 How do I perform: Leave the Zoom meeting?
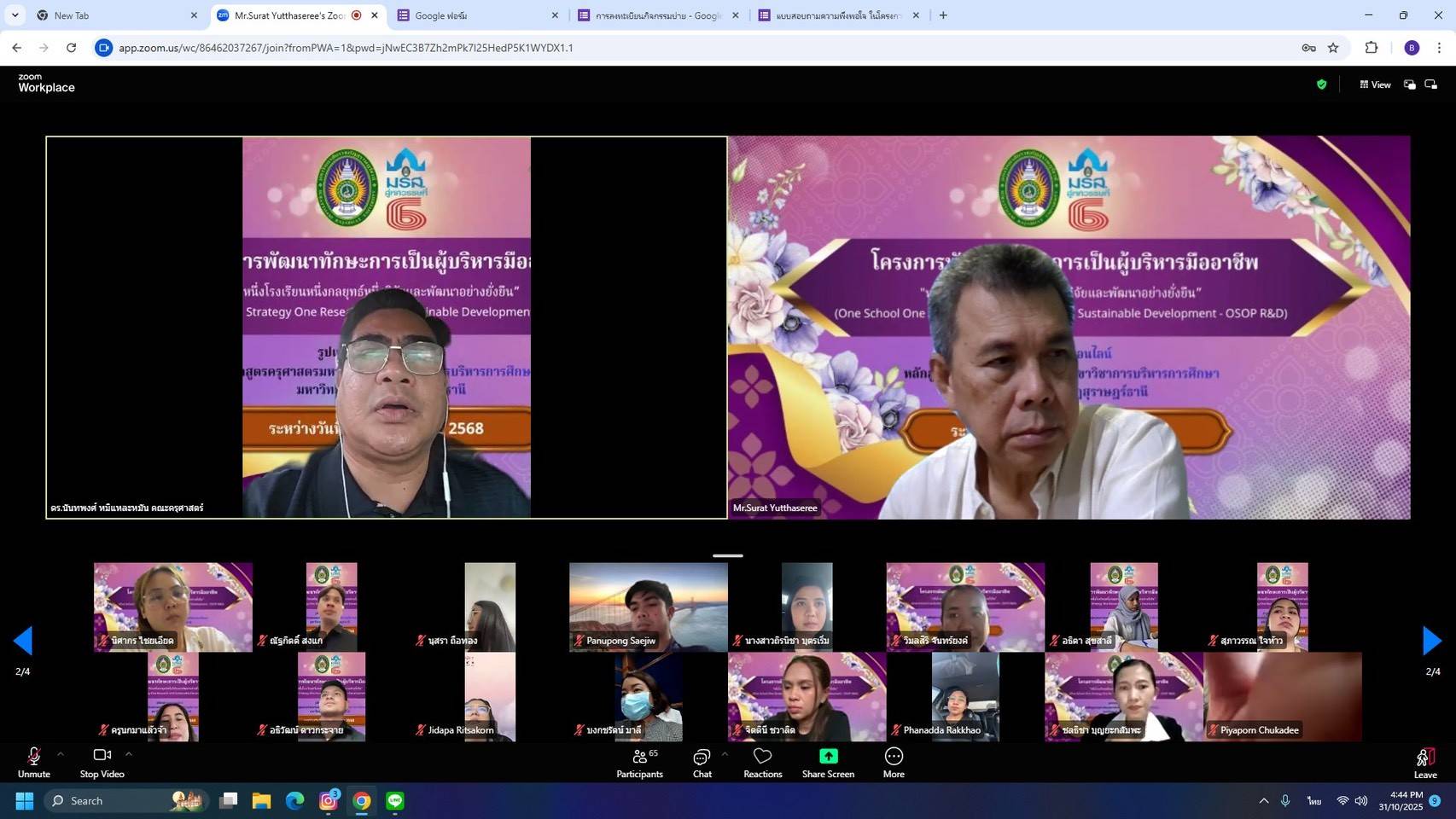click(x=1424, y=763)
